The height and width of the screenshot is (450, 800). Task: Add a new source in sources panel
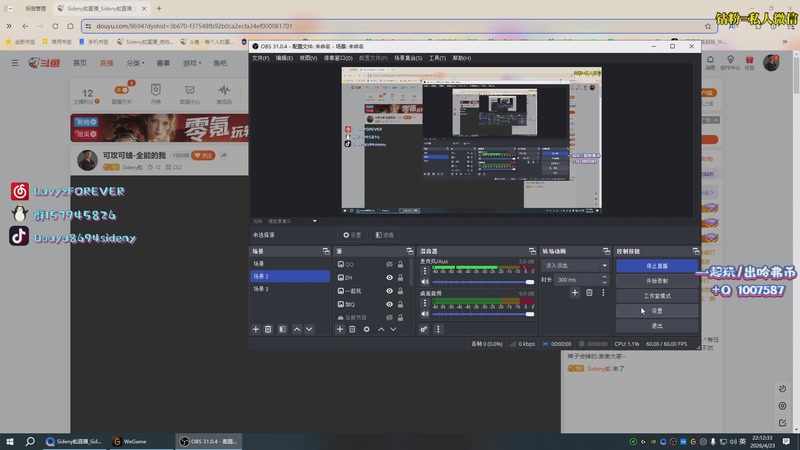[x=340, y=330]
